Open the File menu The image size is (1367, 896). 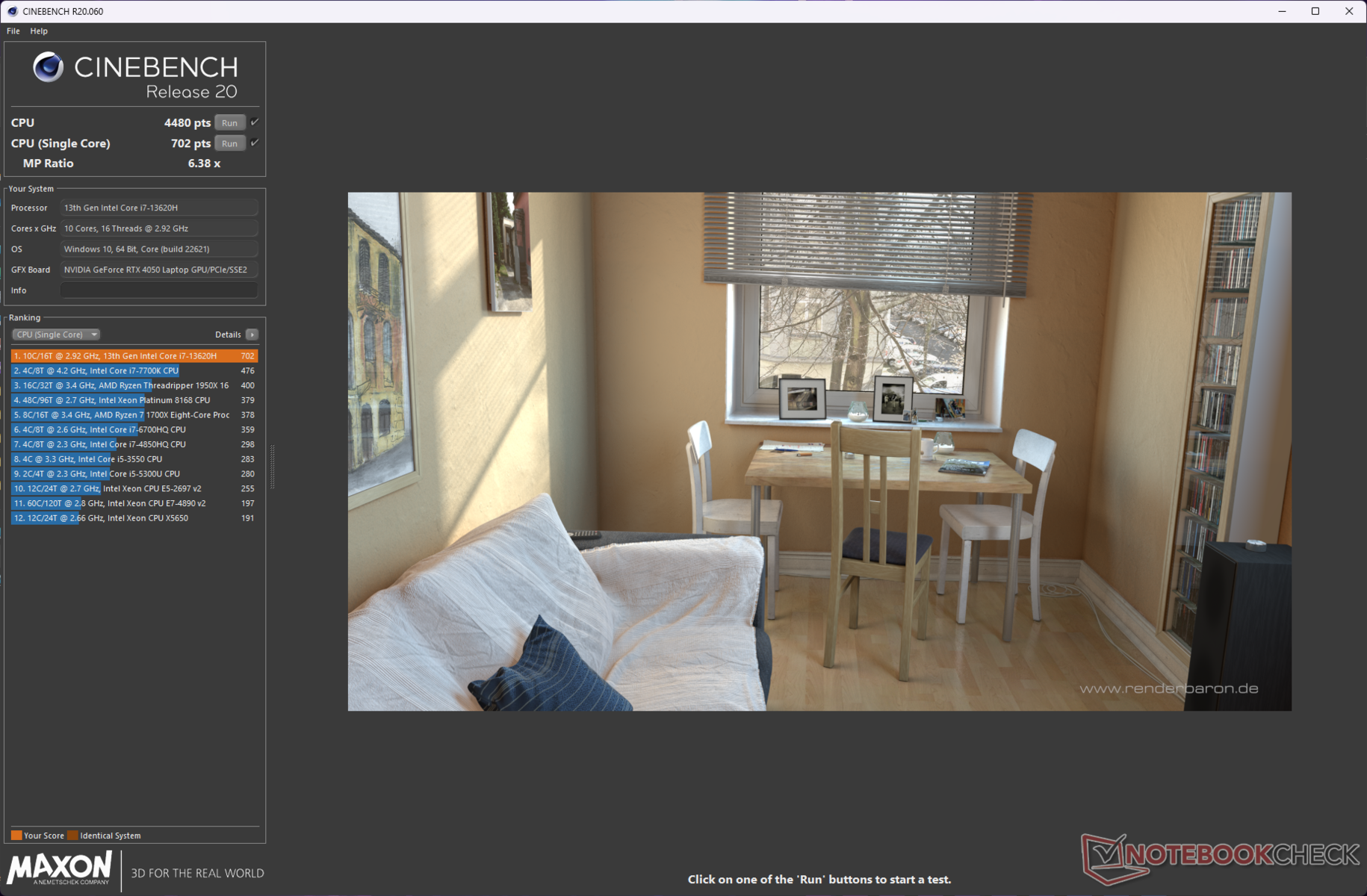[13, 31]
